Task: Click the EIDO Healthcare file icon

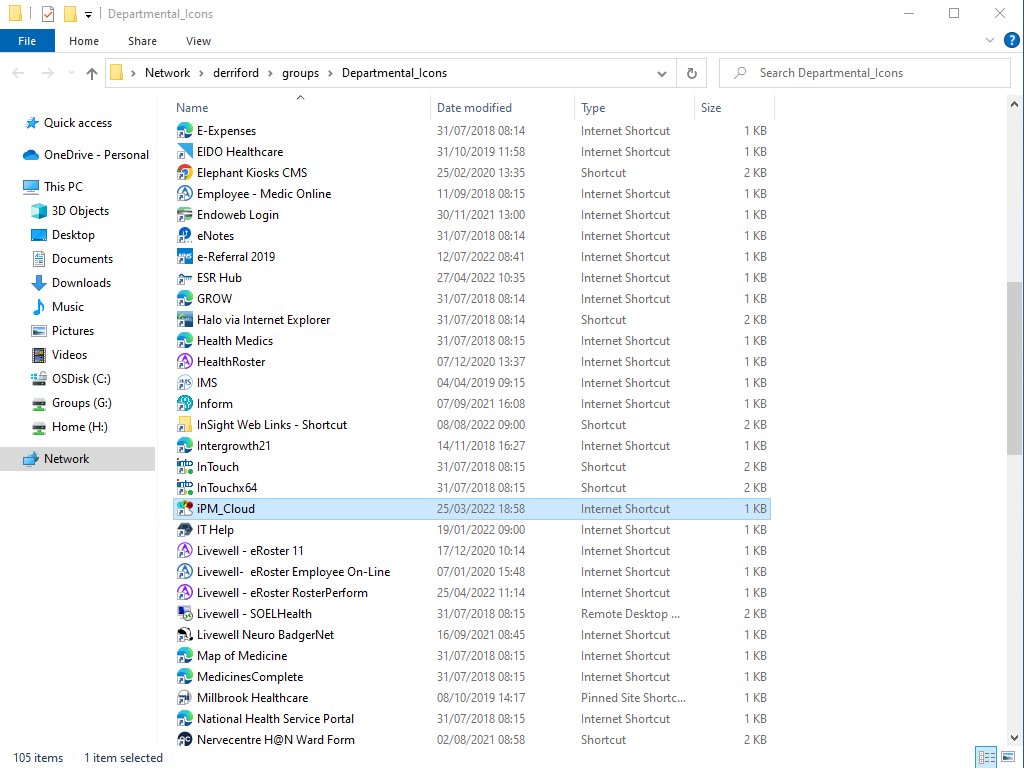Action: click(185, 152)
